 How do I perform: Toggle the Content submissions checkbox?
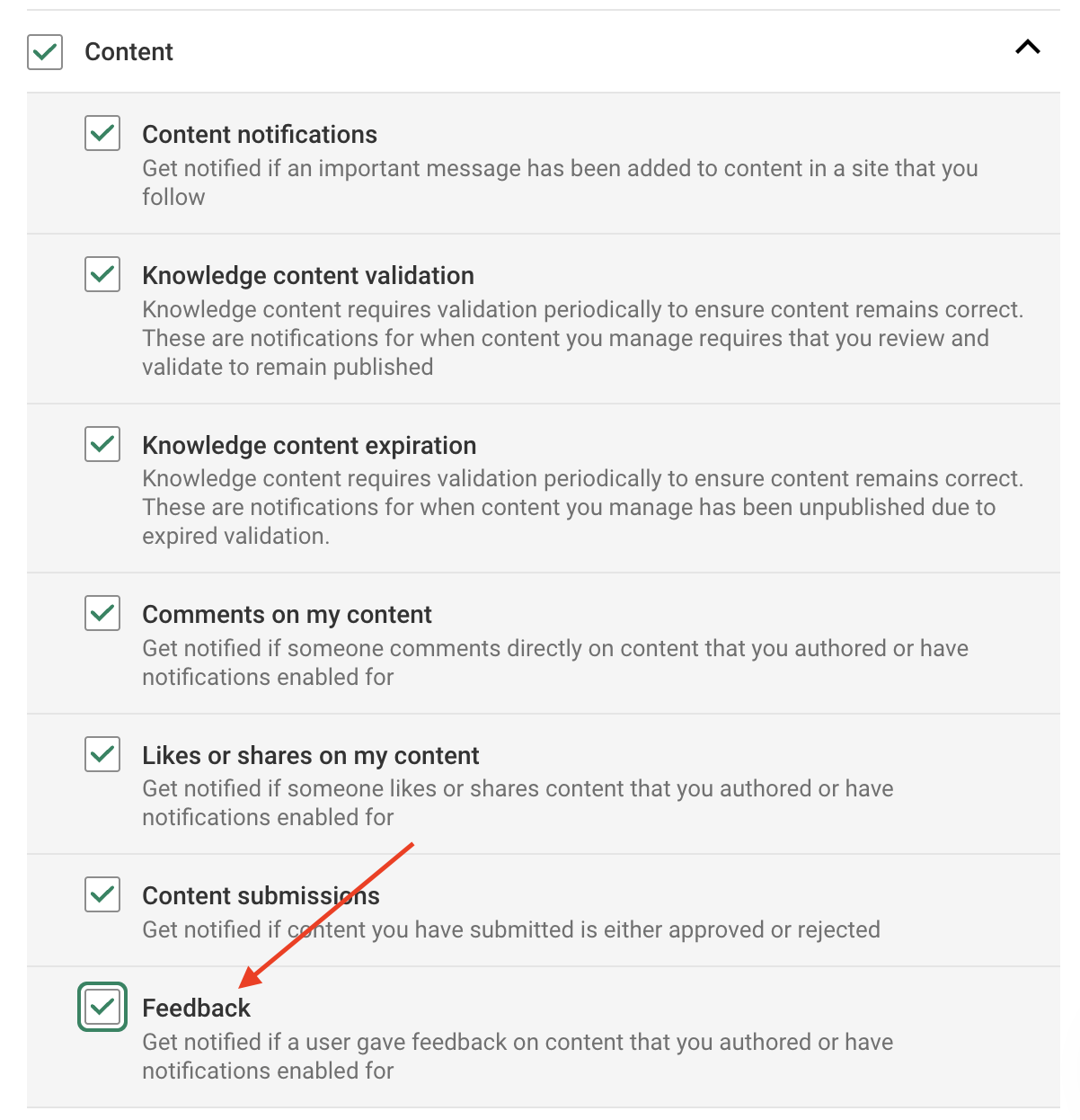point(102,894)
